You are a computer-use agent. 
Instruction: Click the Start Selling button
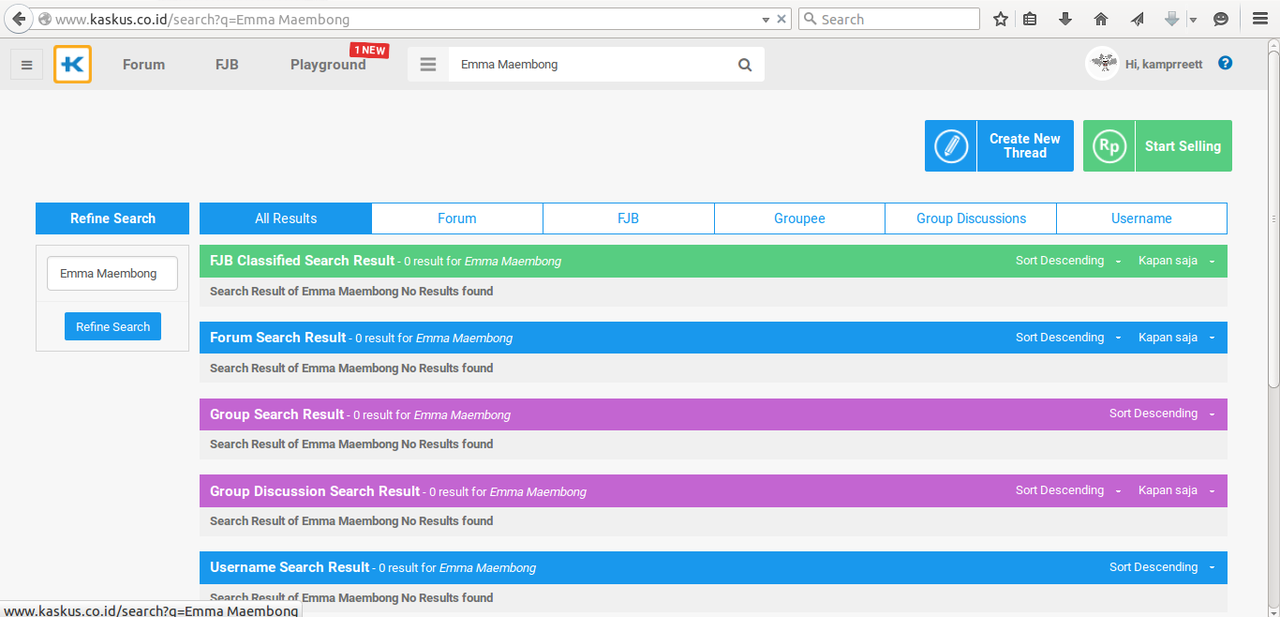(1158, 146)
